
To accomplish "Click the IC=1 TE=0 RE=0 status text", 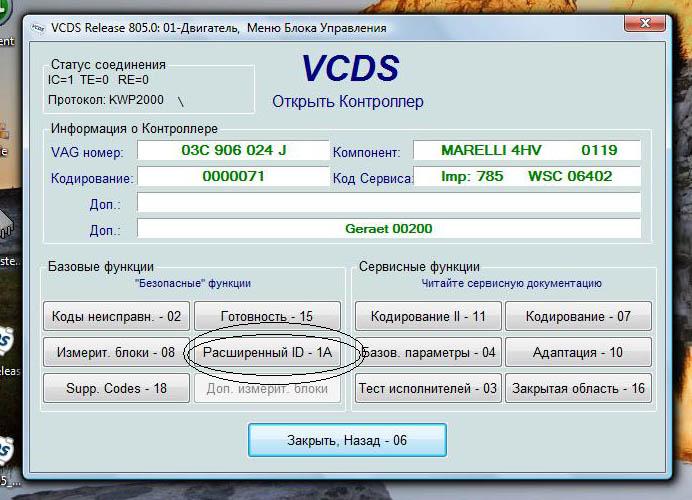I will coord(98,80).
